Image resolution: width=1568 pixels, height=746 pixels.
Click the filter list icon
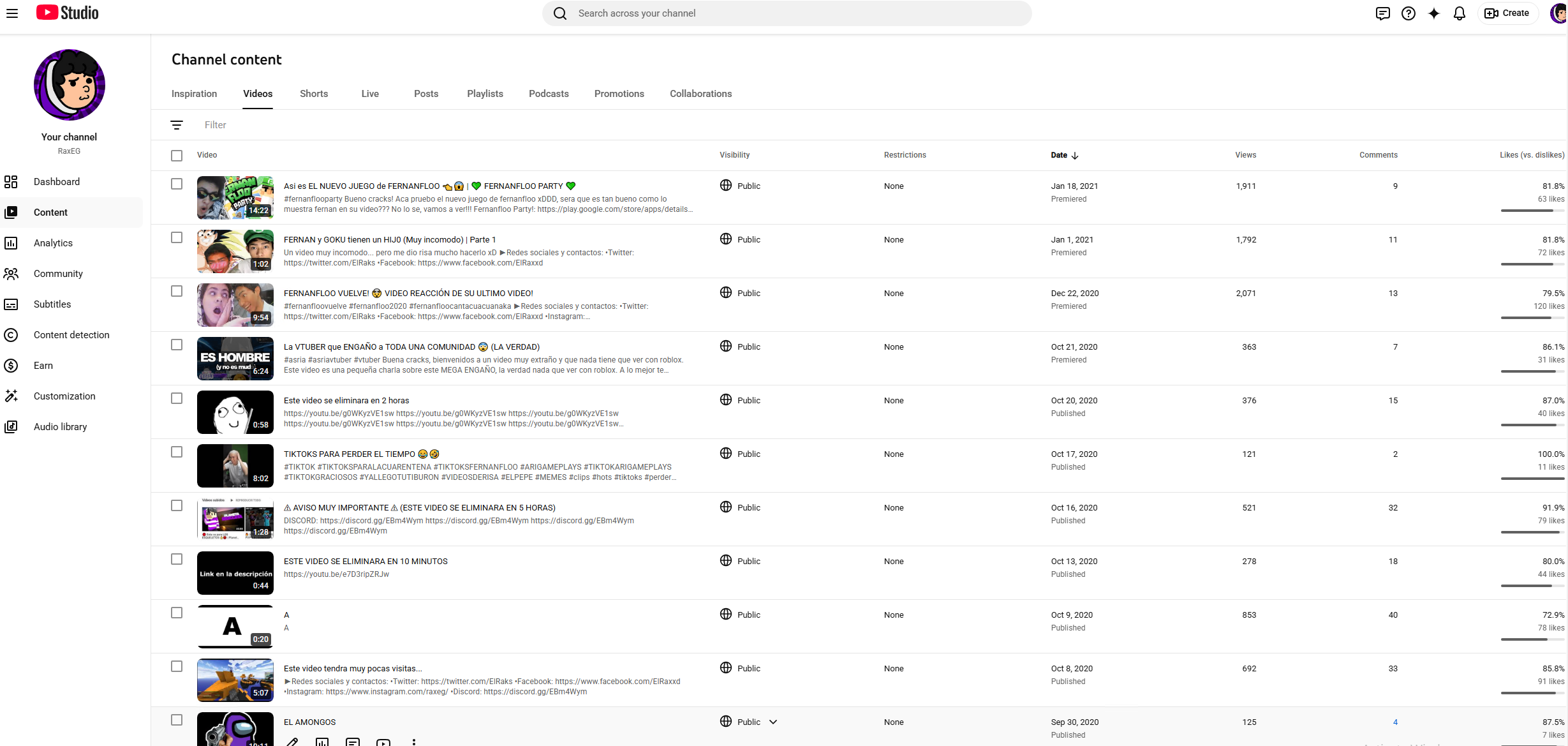tap(177, 125)
